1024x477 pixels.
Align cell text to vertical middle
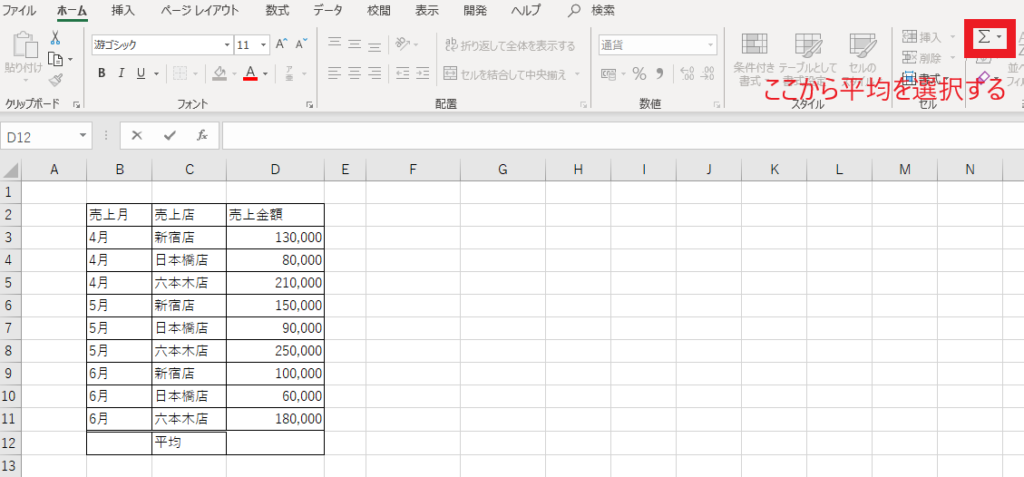[355, 44]
